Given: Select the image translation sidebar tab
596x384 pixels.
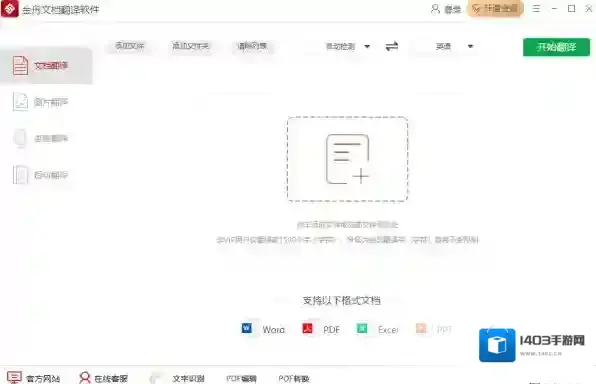Looking at the screenshot, I should (x=46, y=102).
